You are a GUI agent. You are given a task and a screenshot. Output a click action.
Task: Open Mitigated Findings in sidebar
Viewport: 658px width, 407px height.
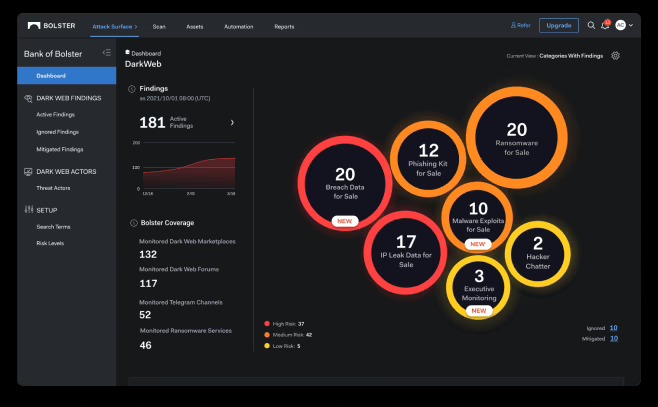pyautogui.click(x=60, y=149)
